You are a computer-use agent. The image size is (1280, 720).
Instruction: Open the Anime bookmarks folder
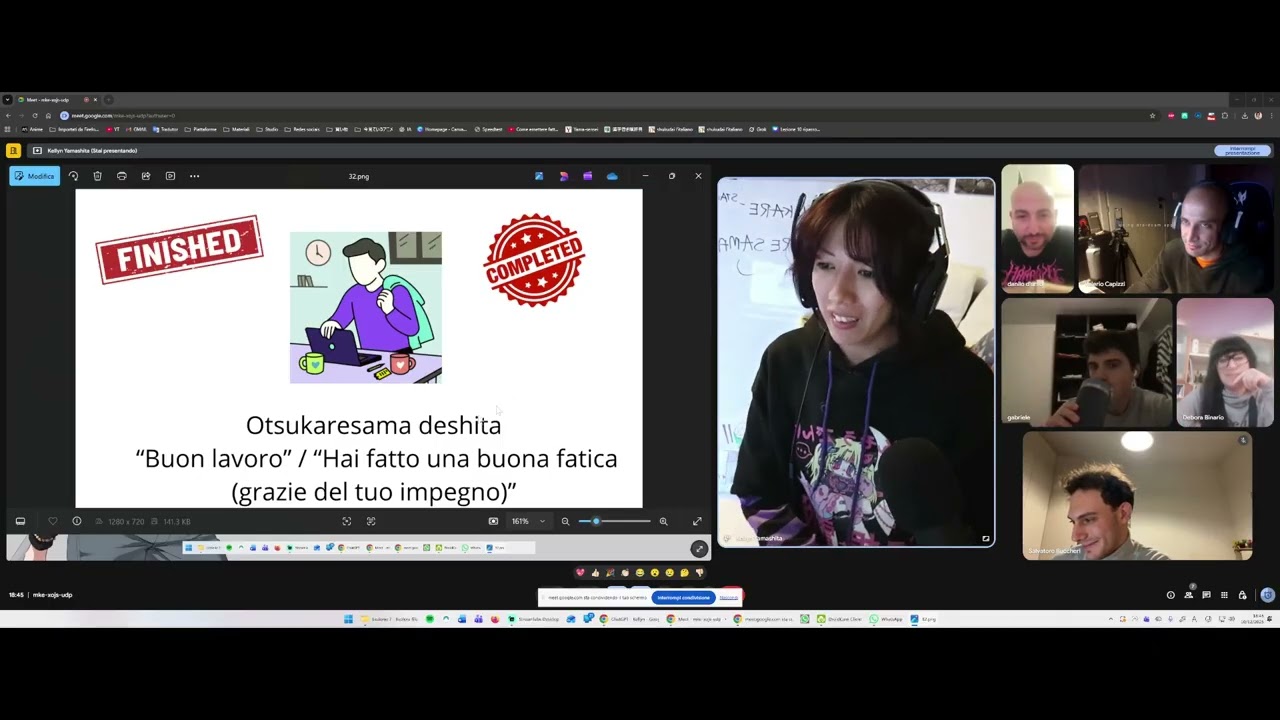coord(32,129)
